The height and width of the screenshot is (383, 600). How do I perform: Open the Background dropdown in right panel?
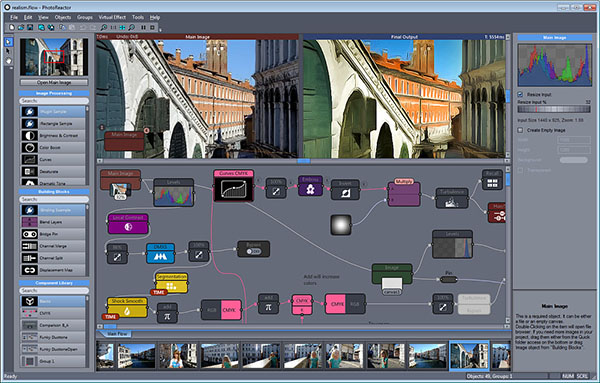point(573,160)
